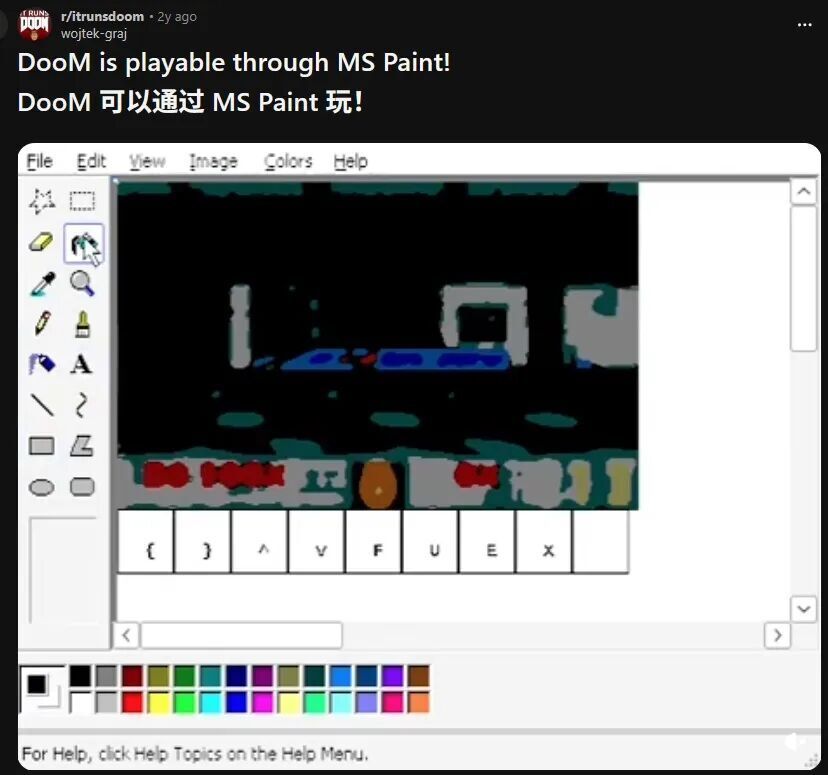Choose the Brush tool

[82, 324]
